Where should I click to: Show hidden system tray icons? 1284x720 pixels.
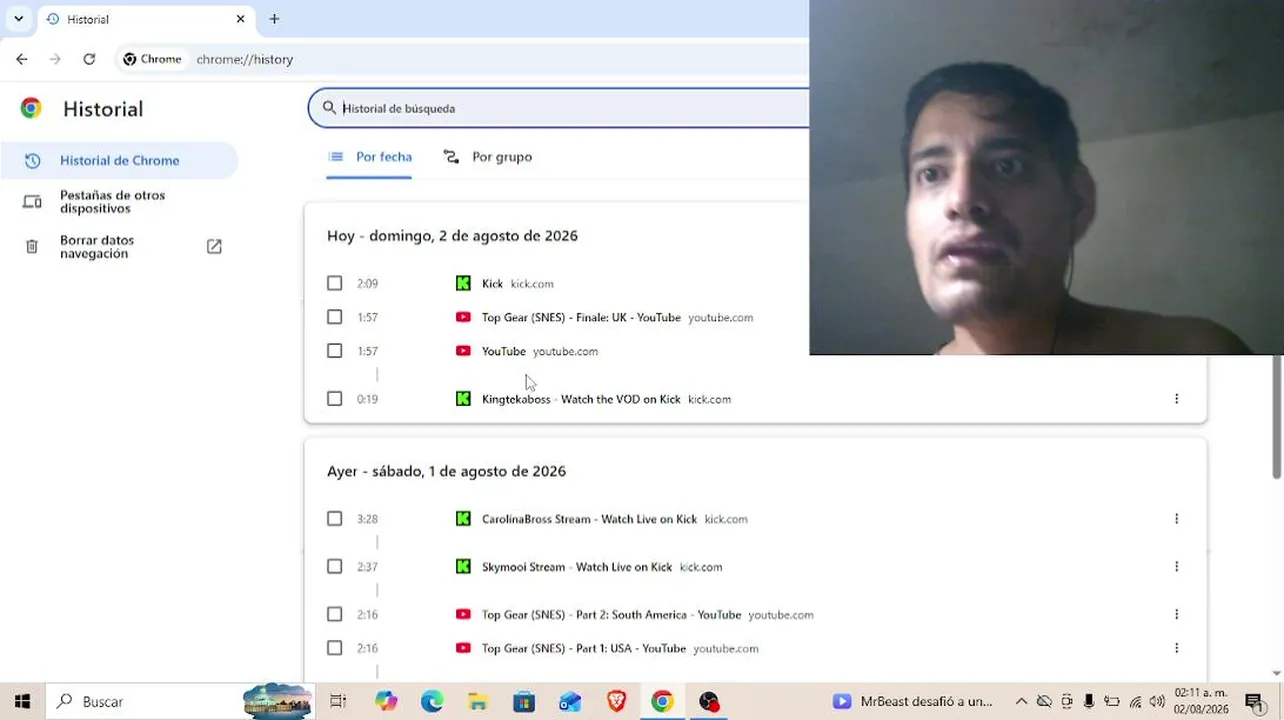point(1021,702)
